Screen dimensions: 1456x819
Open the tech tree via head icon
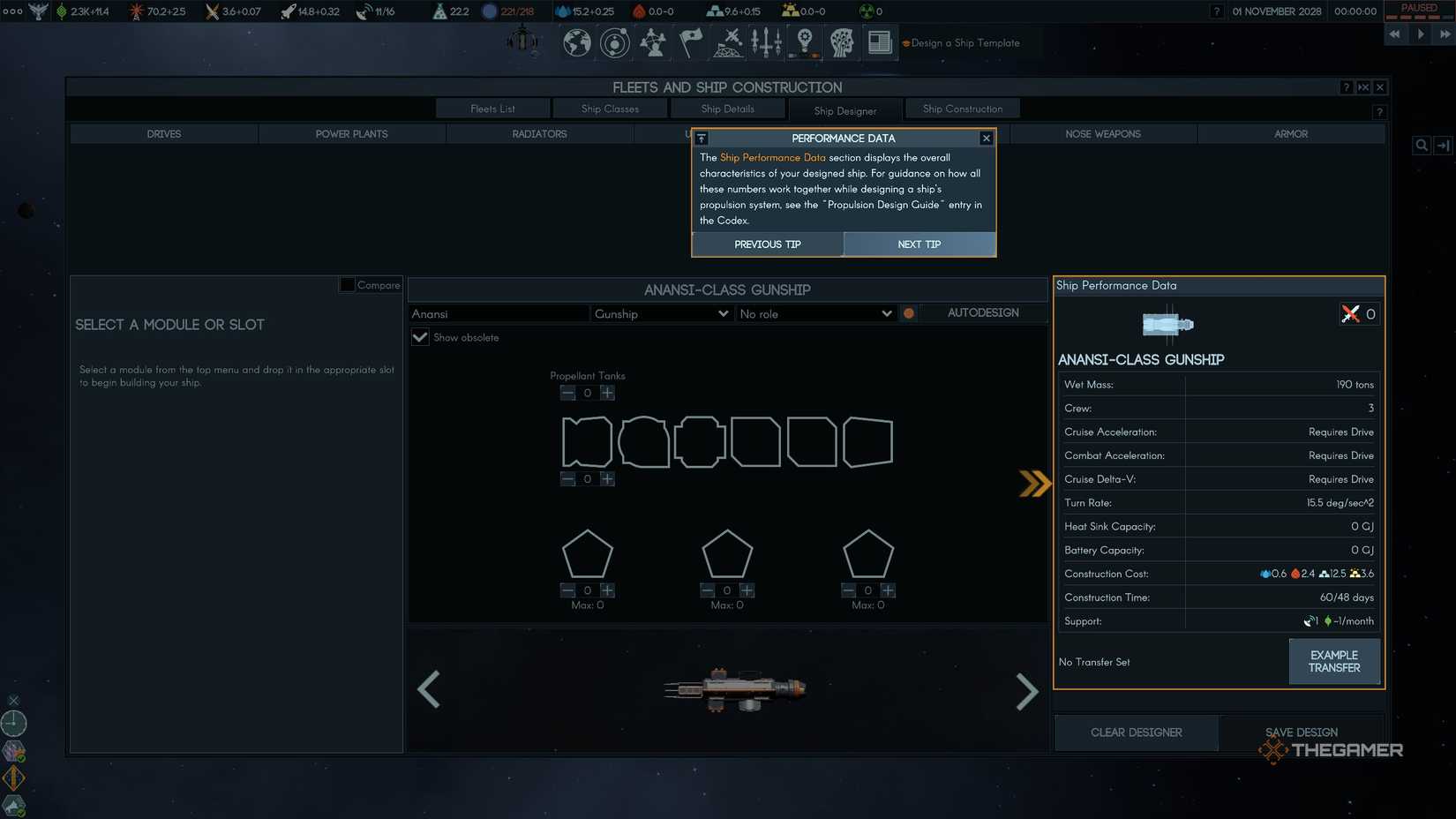pos(841,42)
